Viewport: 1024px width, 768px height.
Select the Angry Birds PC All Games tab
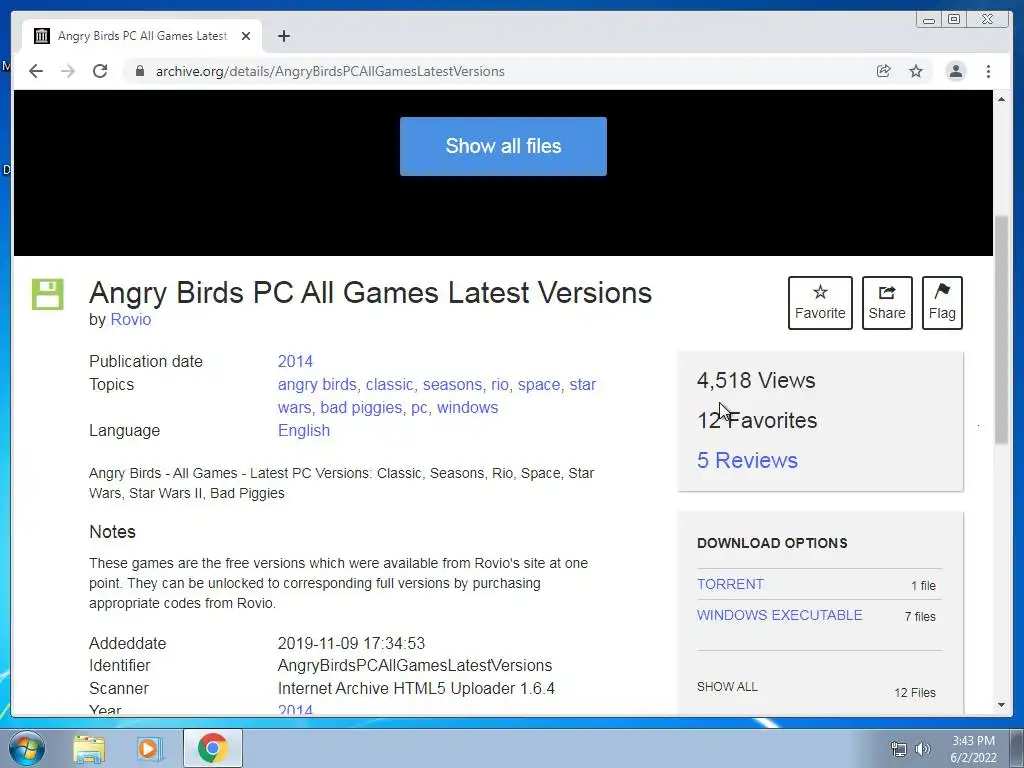[x=142, y=36]
